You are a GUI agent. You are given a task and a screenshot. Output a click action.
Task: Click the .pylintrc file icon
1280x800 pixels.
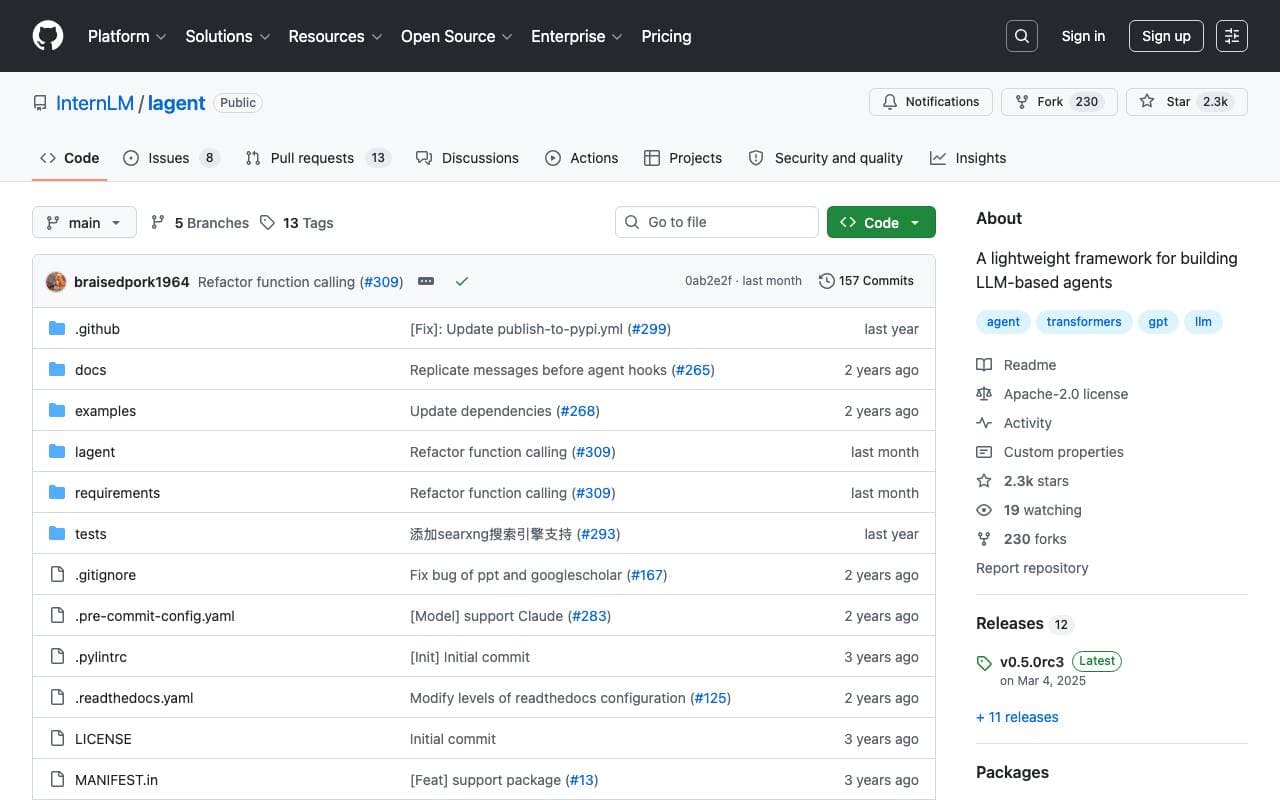pyautogui.click(x=57, y=657)
